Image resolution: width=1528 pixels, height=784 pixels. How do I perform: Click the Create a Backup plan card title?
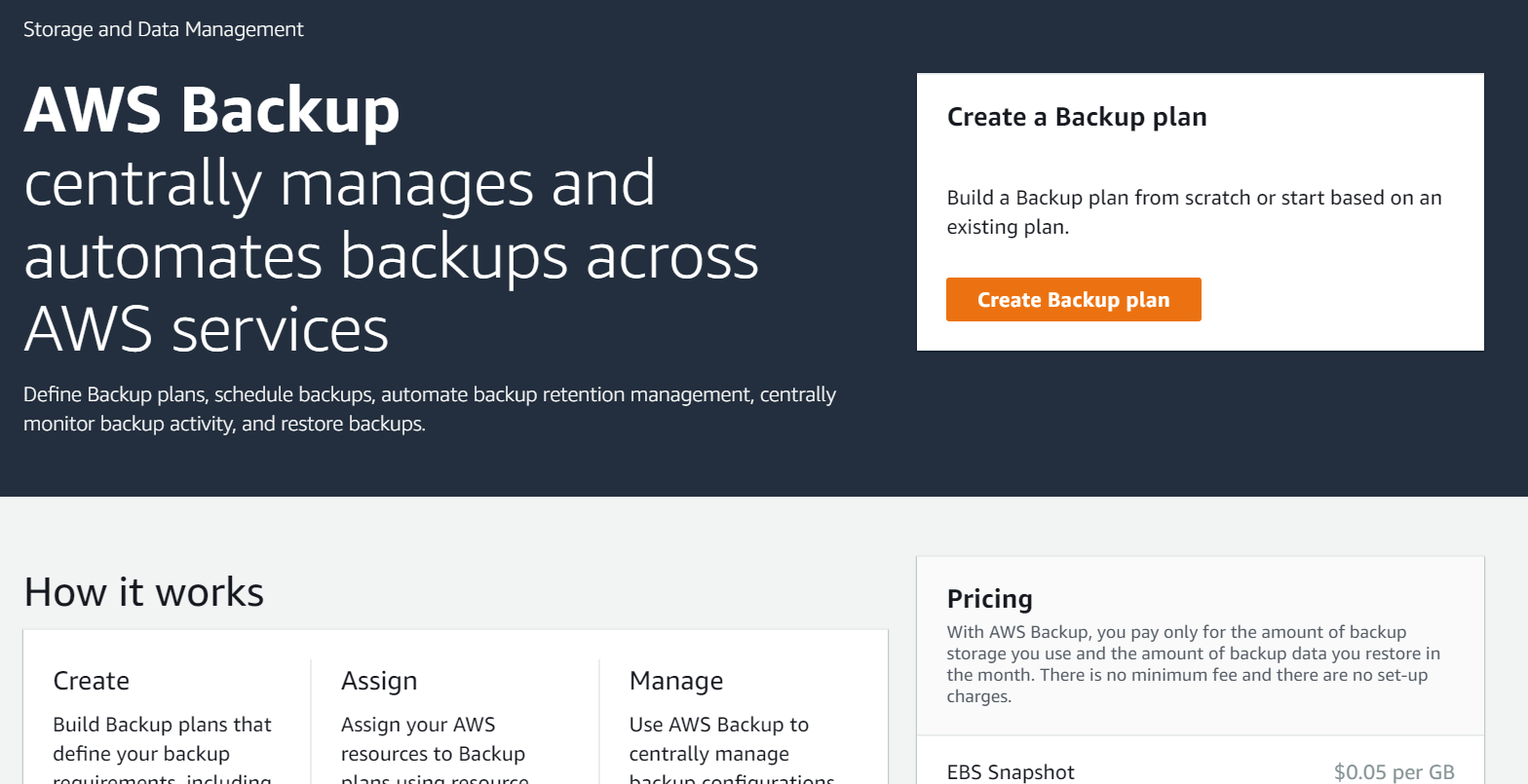tap(1077, 117)
